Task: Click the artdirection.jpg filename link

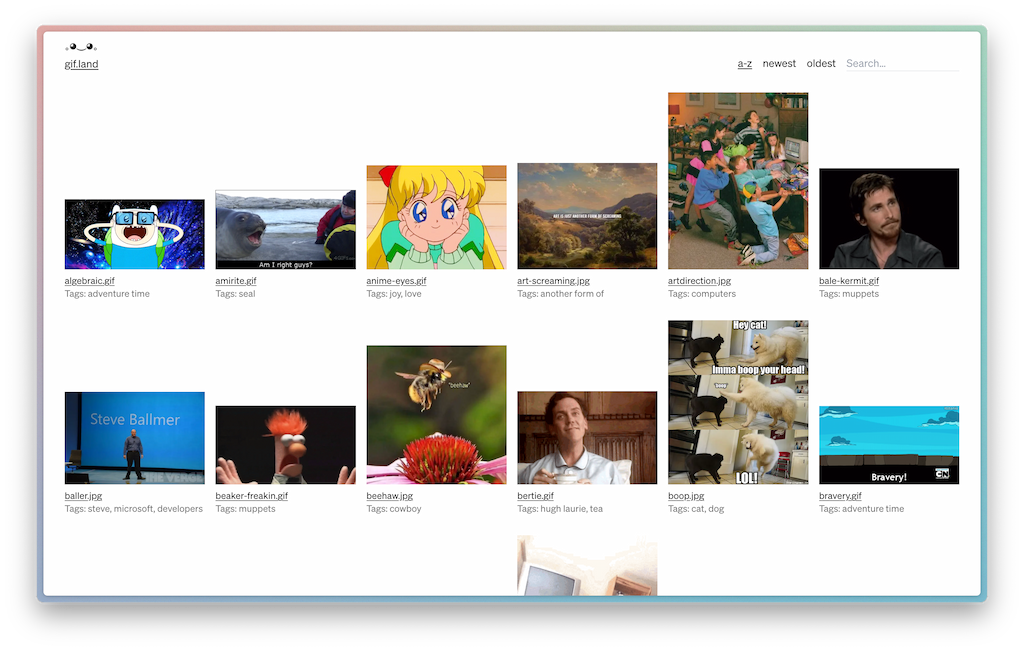Action: pyautogui.click(x=699, y=281)
